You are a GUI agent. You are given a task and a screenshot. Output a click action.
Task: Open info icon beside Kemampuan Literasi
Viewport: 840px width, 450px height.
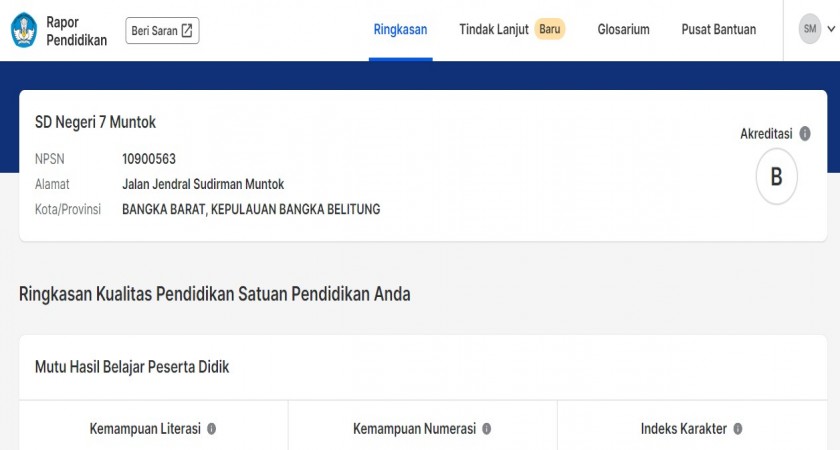(211, 429)
